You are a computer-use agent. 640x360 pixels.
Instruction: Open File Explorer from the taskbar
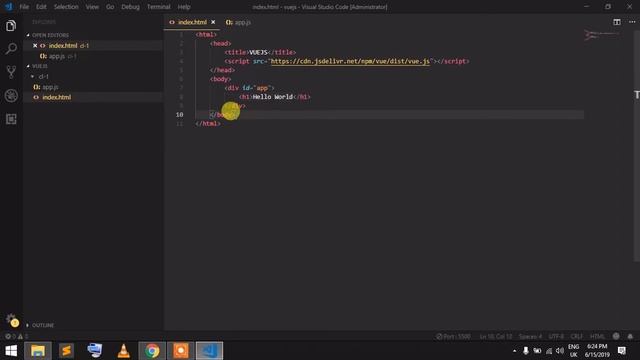point(38,351)
